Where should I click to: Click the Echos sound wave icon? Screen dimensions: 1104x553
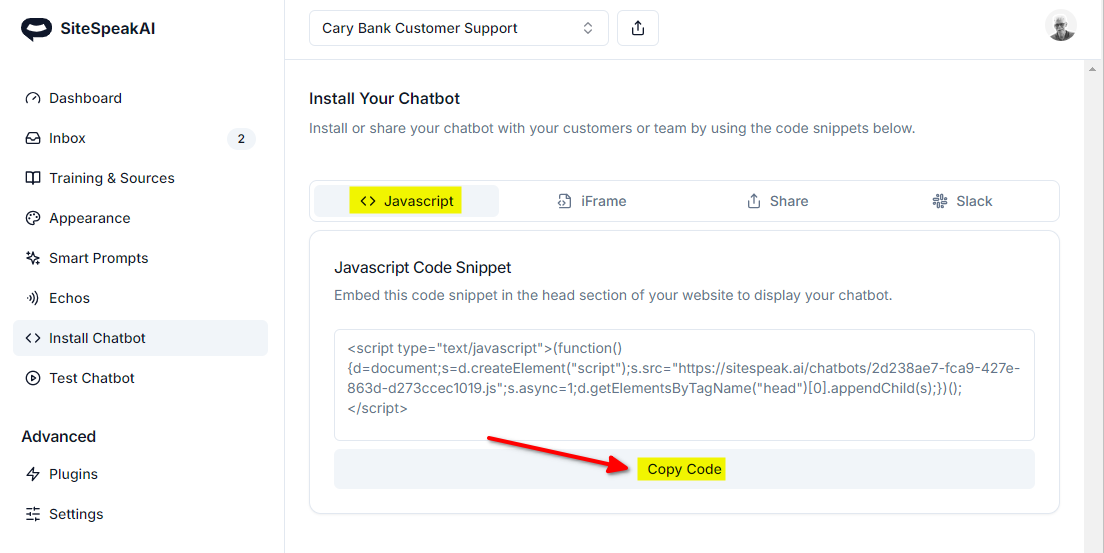click(33, 298)
